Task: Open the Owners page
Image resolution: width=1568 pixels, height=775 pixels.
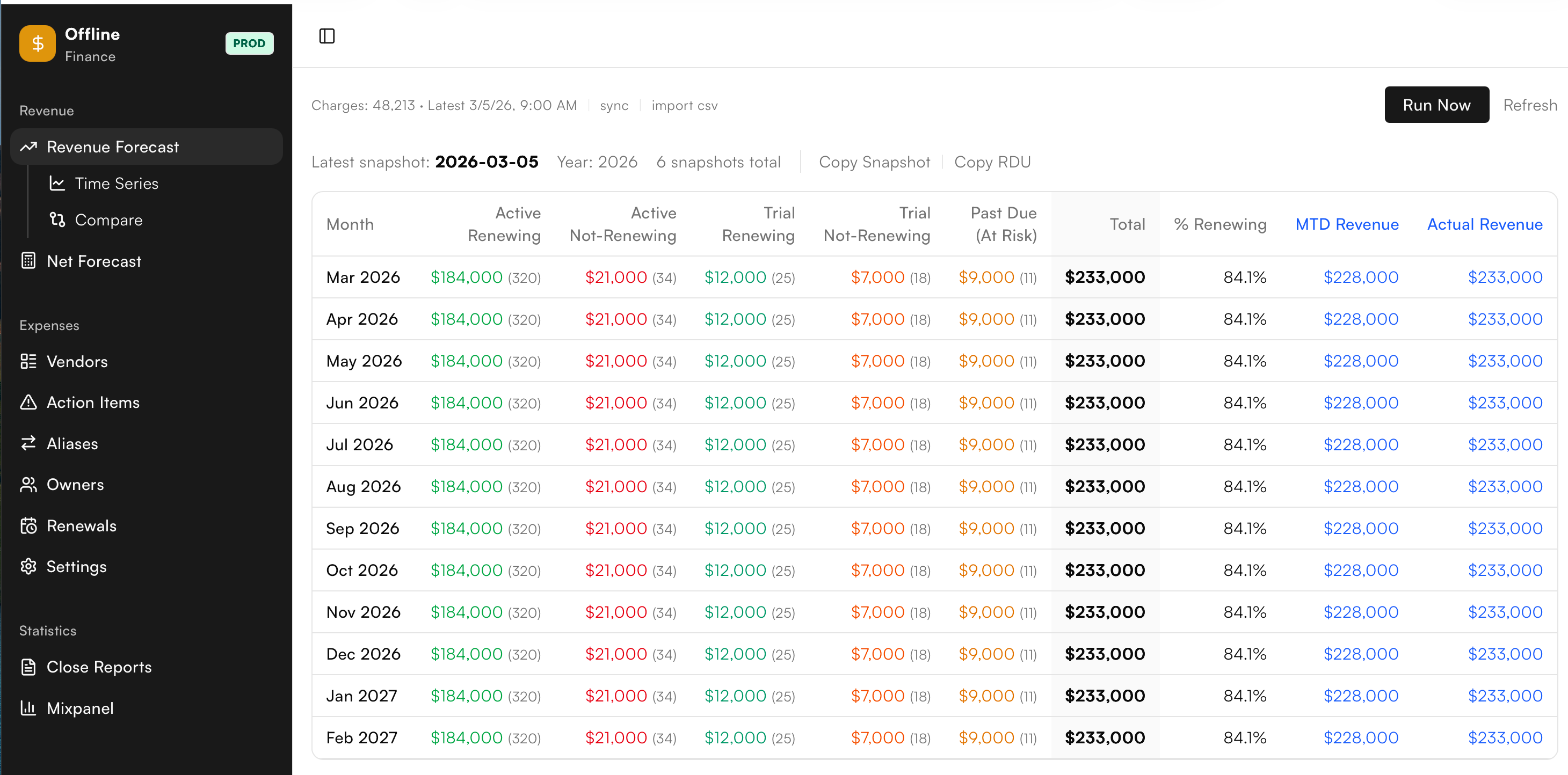Action: 75,484
